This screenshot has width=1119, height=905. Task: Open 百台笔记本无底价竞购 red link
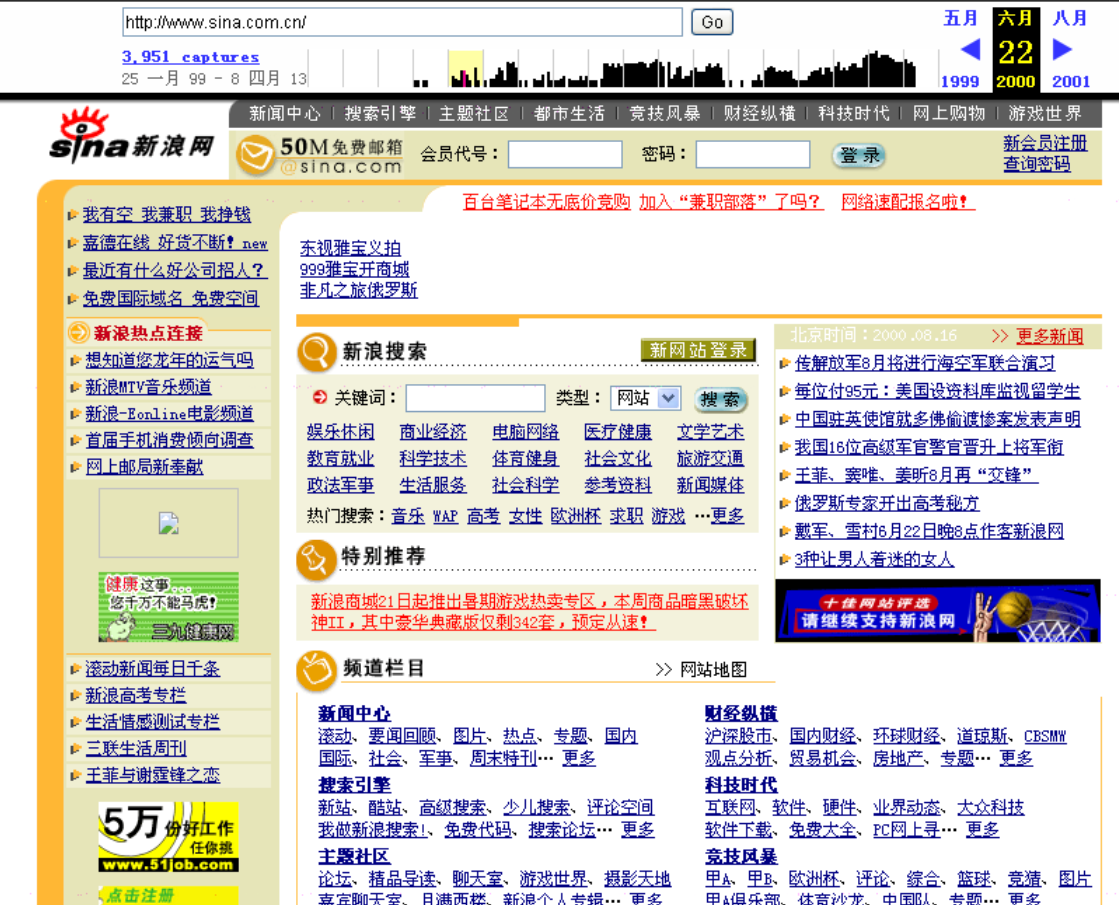coord(547,202)
